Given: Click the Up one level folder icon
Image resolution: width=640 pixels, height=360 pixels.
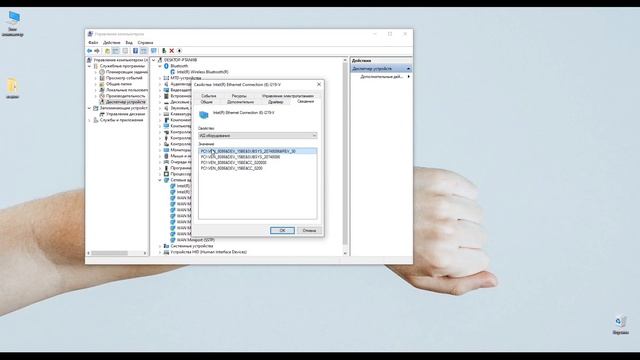Looking at the screenshot, I should pyautogui.click(x=107, y=51).
